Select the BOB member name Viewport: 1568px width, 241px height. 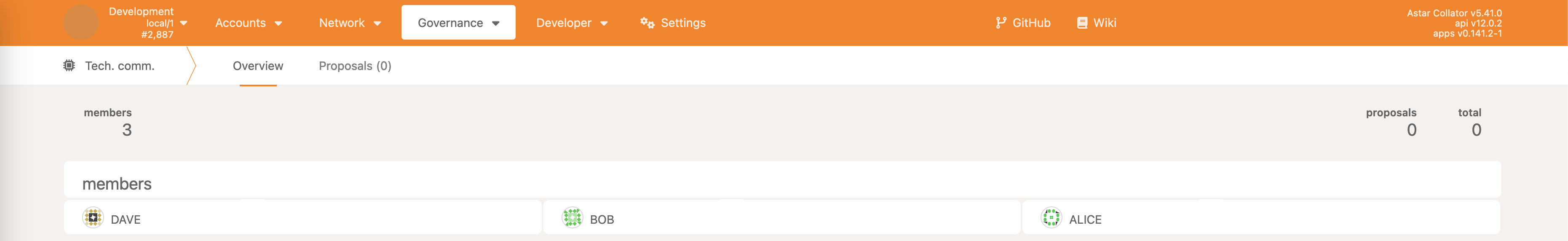(602, 220)
